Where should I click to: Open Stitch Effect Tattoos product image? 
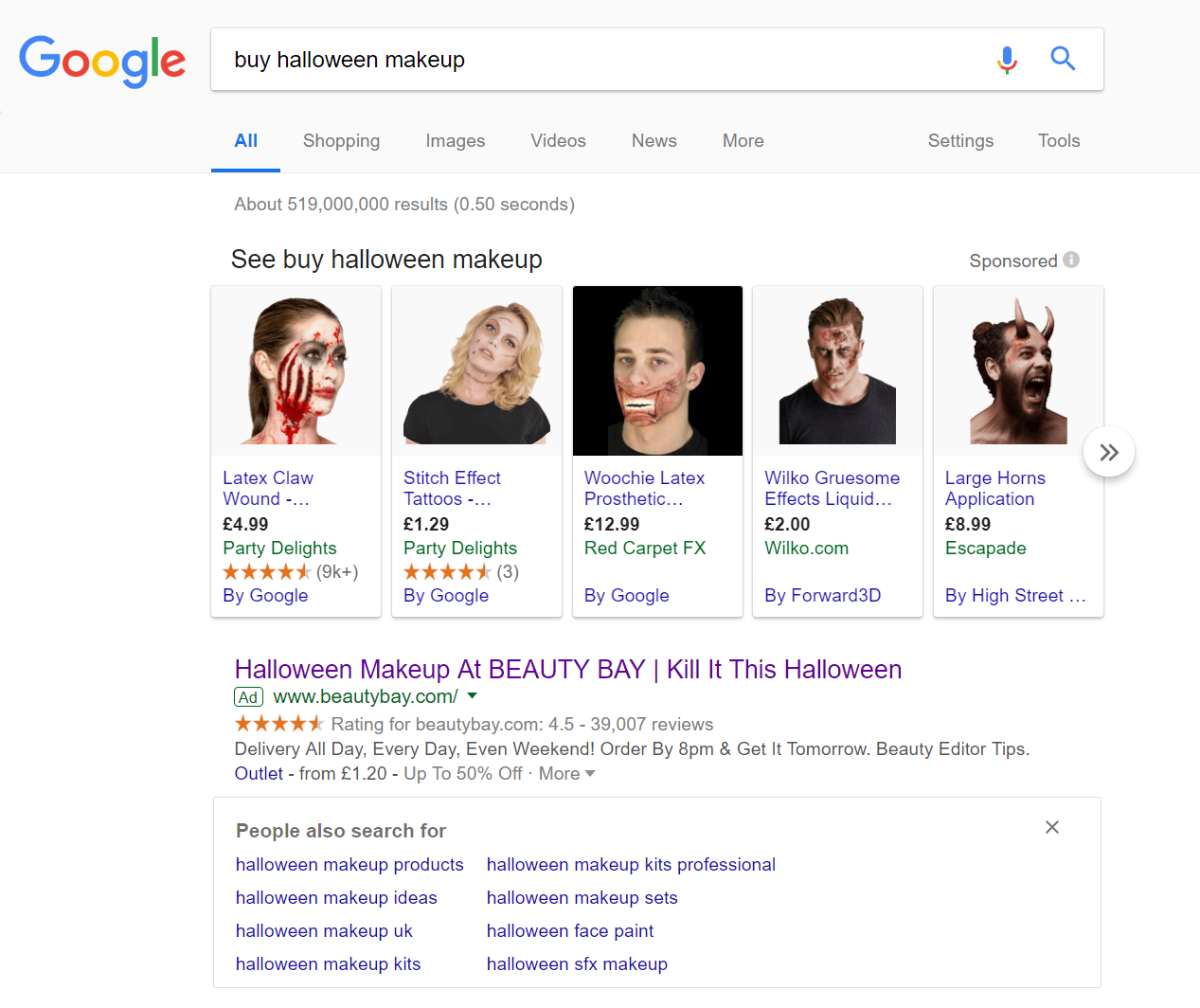[476, 370]
